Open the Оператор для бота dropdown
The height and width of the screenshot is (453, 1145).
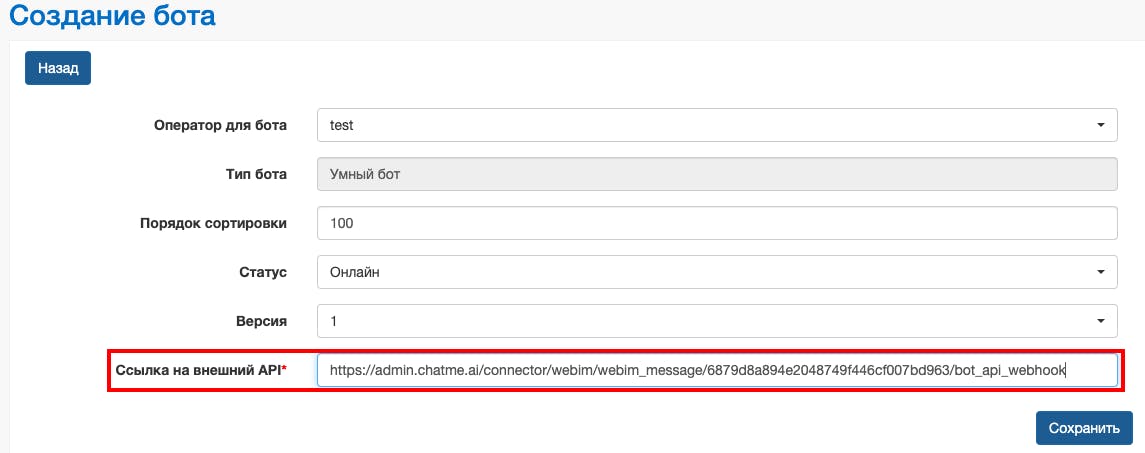tap(716, 126)
